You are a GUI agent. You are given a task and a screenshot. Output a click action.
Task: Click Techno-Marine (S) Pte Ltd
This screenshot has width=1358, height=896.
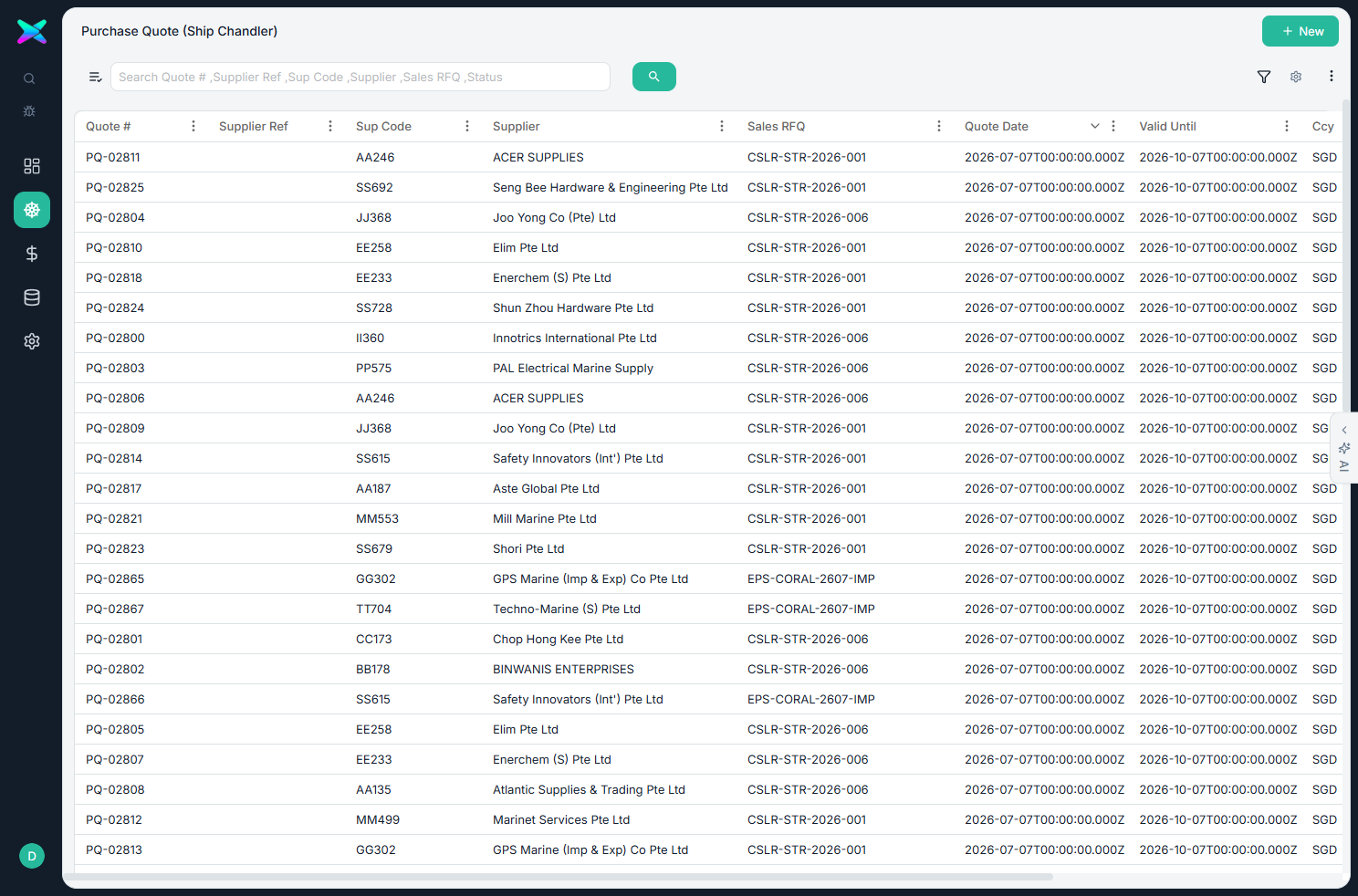567,609
